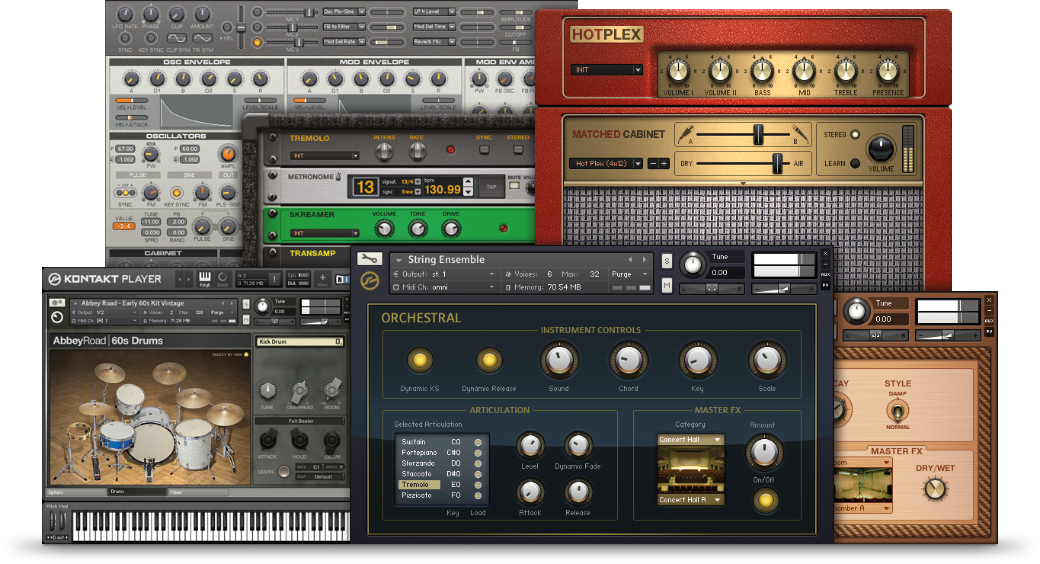Select the Staccato articulation entry

click(x=418, y=474)
